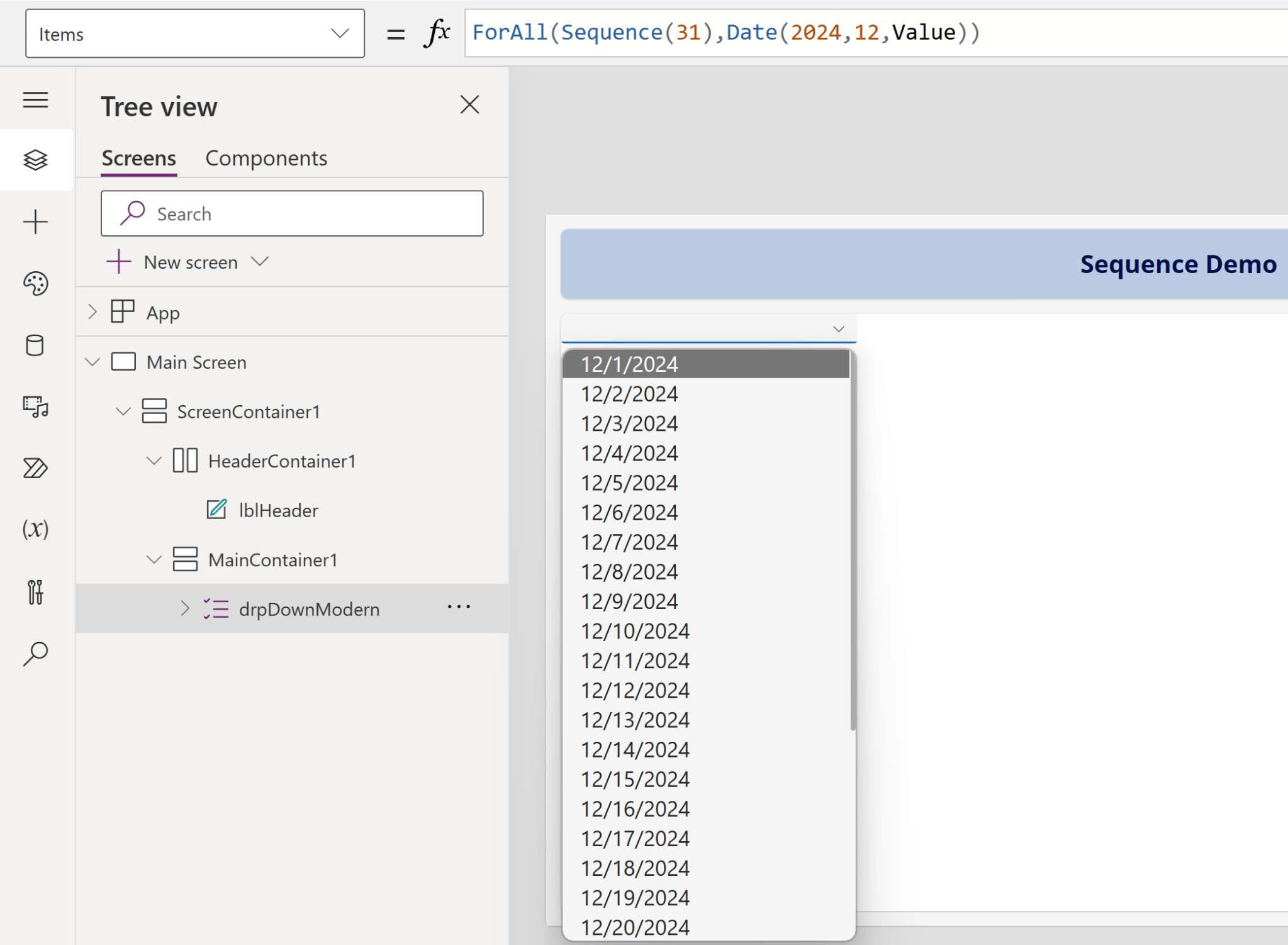Open the Media icon in sidebar
The image size is (1288, 945).
click(x=35, y=407)
